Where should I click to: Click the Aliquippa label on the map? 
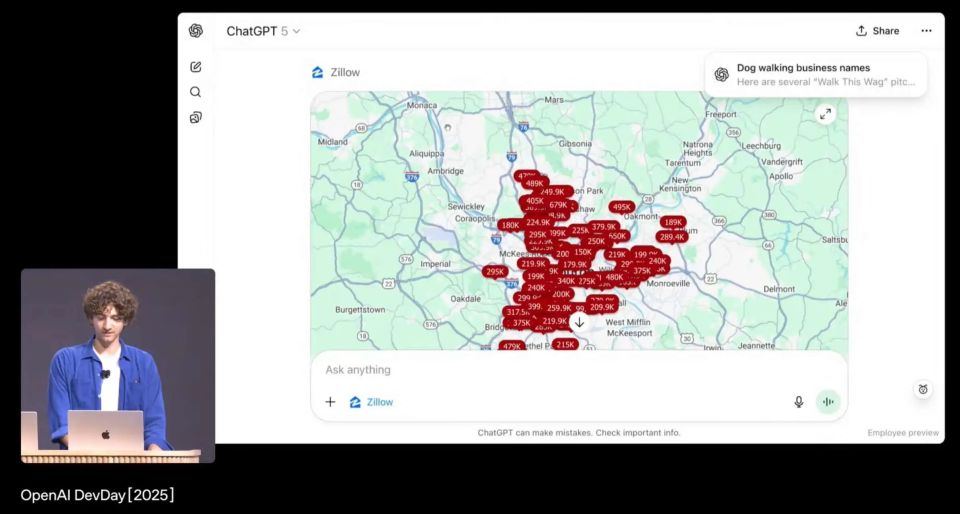click(429, 154)
